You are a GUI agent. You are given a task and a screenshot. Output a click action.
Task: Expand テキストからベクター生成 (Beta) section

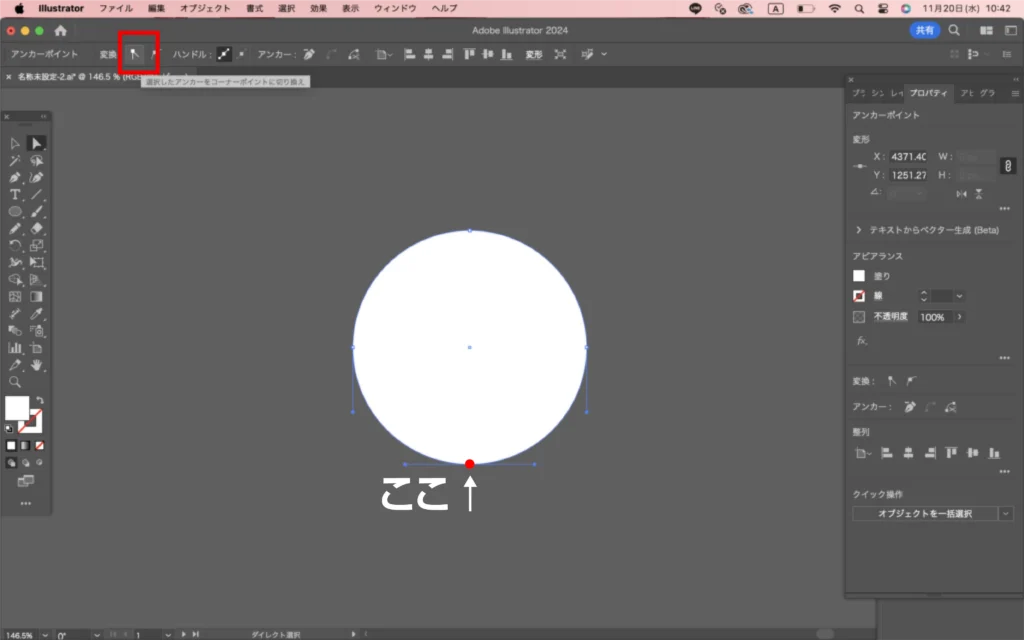click(x=859, y=230)
